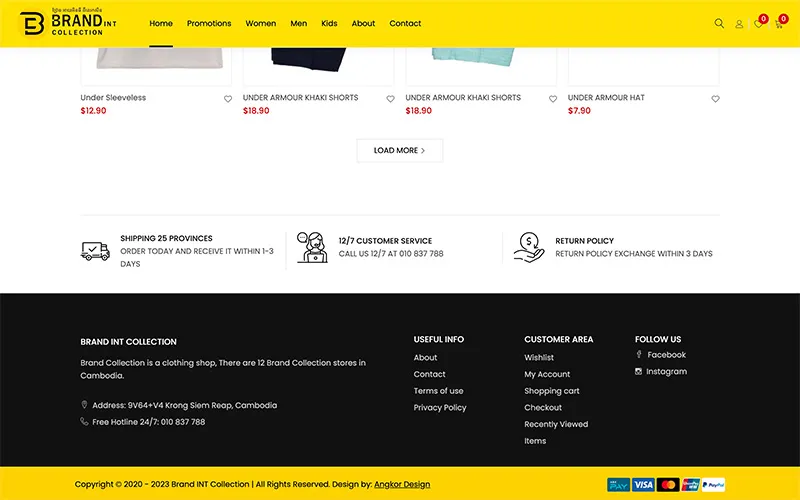The image size is (800, 500).
Task: Go to the Home menu item
Action: (161, 23)
